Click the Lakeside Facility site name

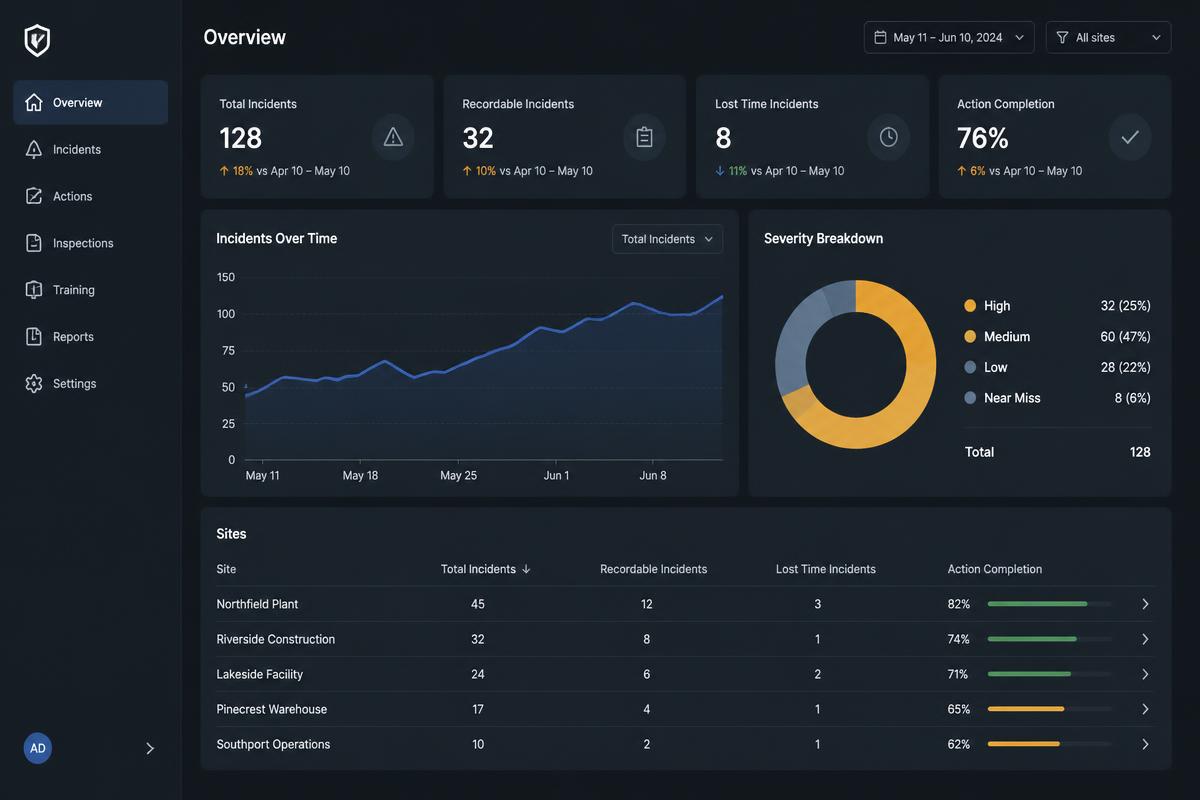point(260,674)
